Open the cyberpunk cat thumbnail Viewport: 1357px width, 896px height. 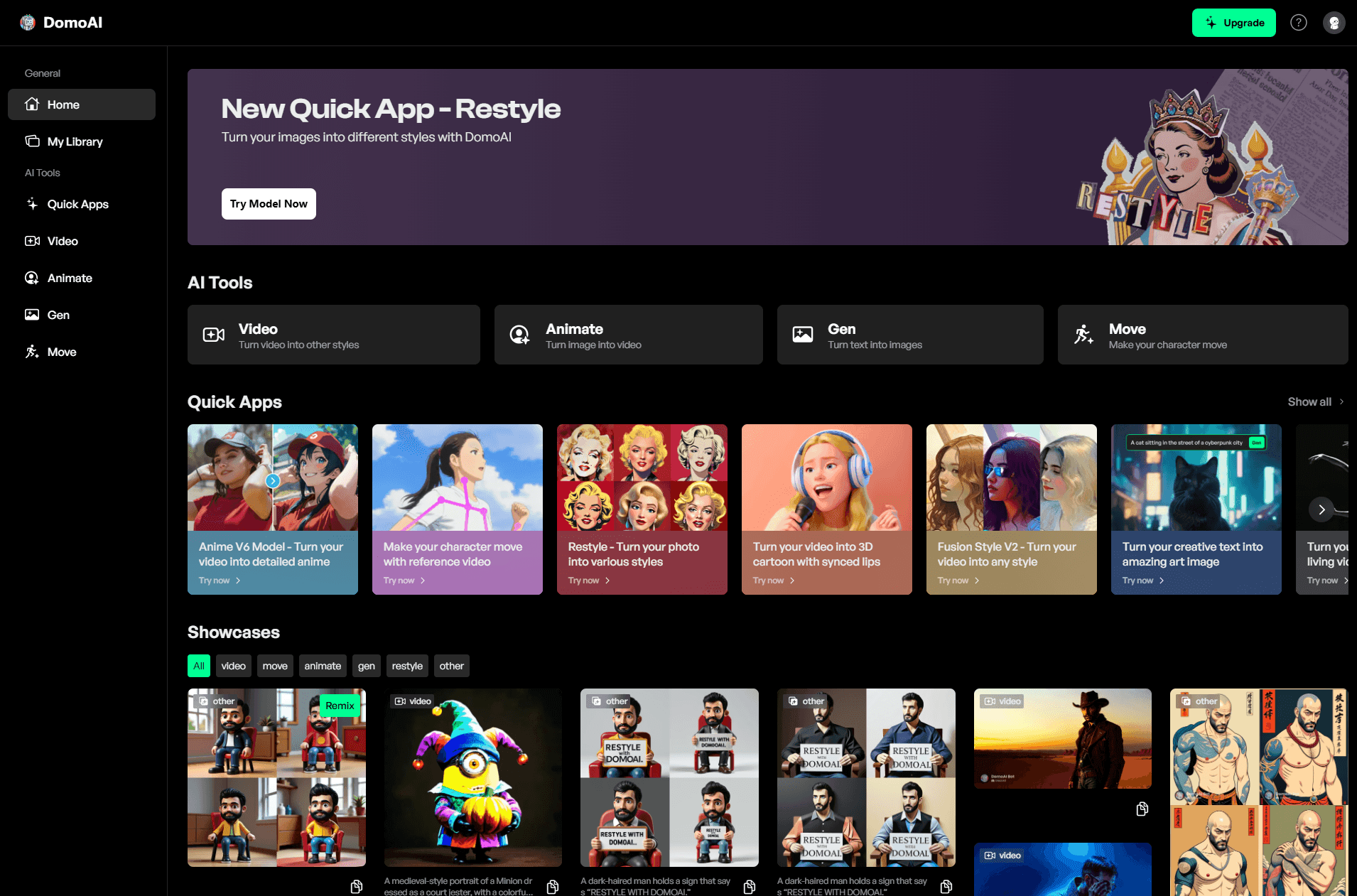pyautogui.click(x=1196, y=477)
